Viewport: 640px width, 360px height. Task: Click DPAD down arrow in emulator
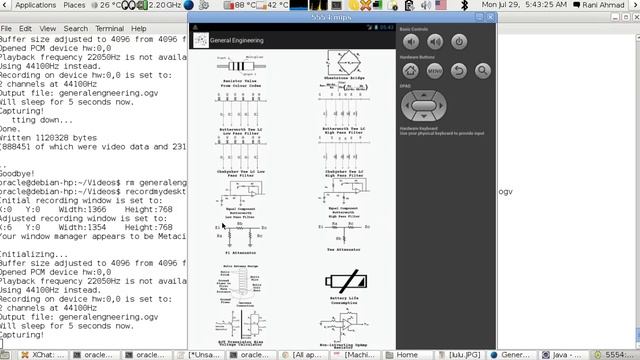click(x=424, y=116)
